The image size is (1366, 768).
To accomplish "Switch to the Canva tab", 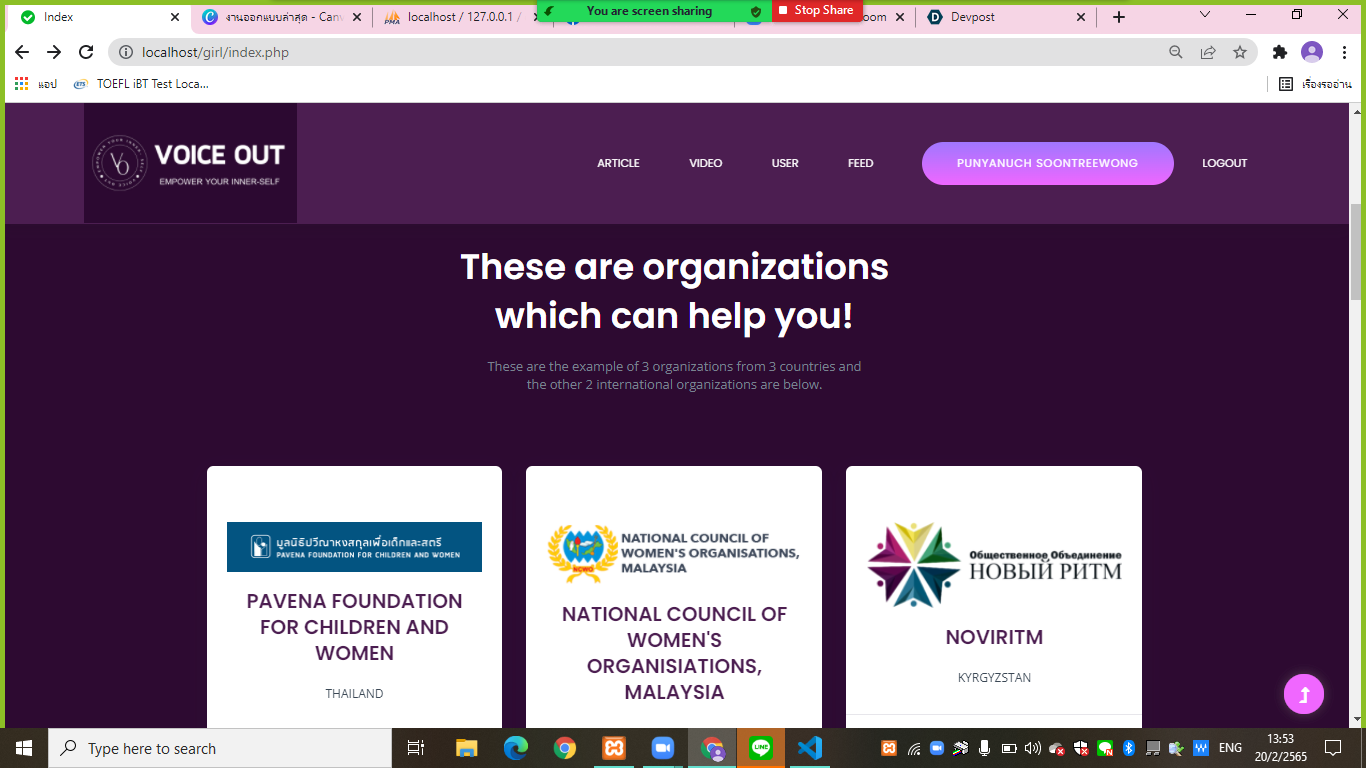I will pos(282,17).
